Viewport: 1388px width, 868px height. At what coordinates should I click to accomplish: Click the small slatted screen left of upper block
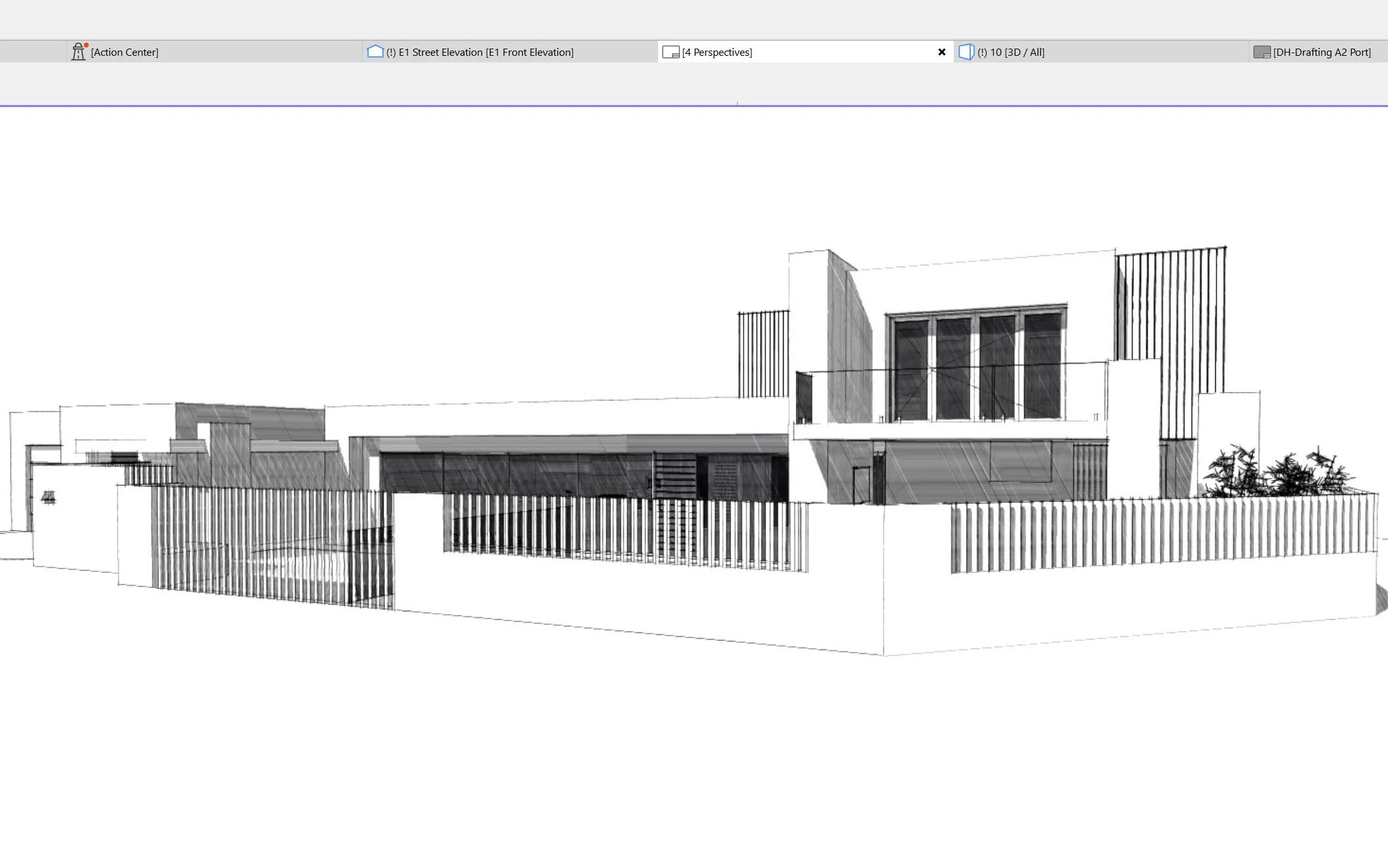click(x=763, y=353)
